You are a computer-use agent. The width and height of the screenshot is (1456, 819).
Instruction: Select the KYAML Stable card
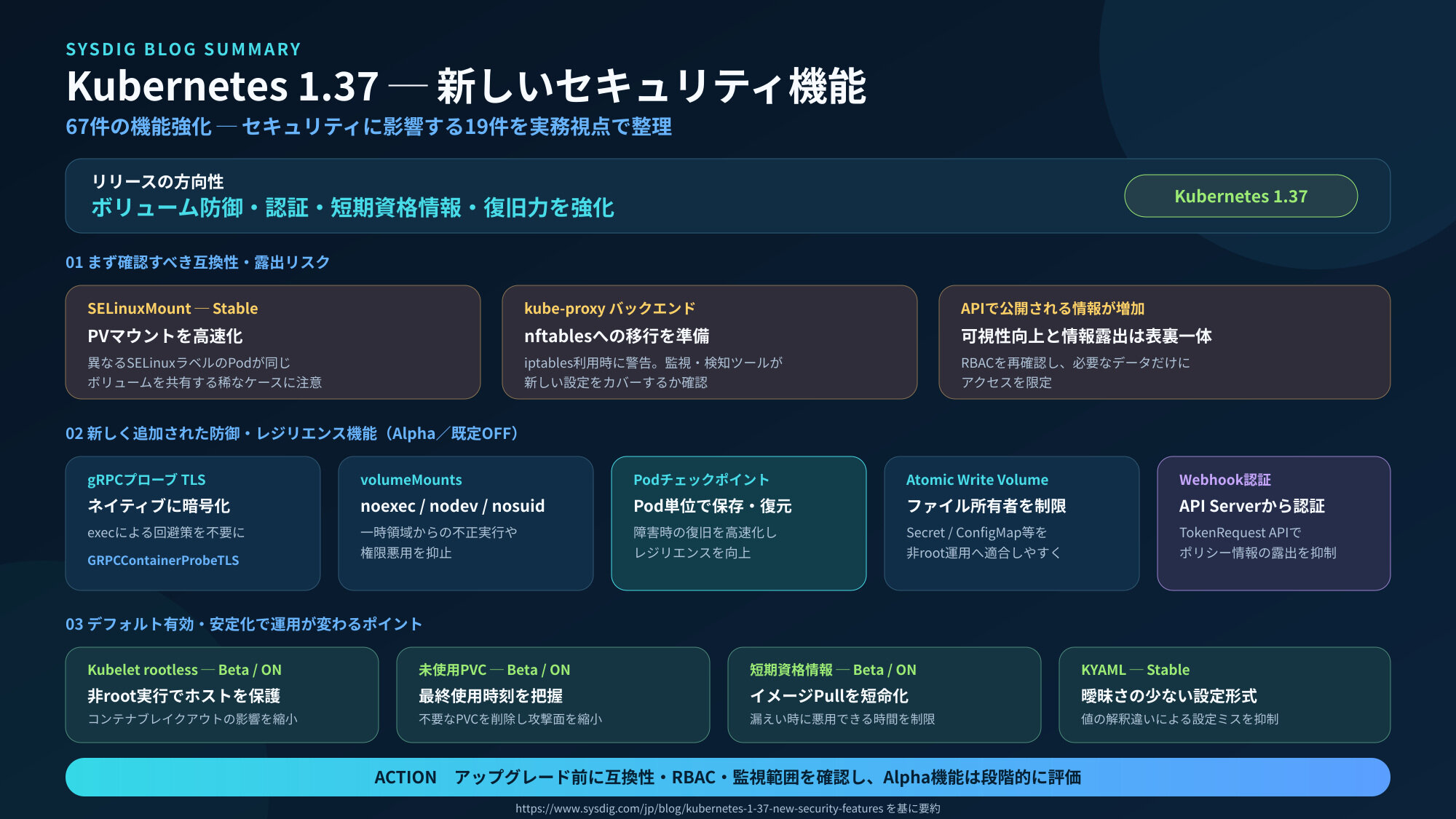point(1224,695)
